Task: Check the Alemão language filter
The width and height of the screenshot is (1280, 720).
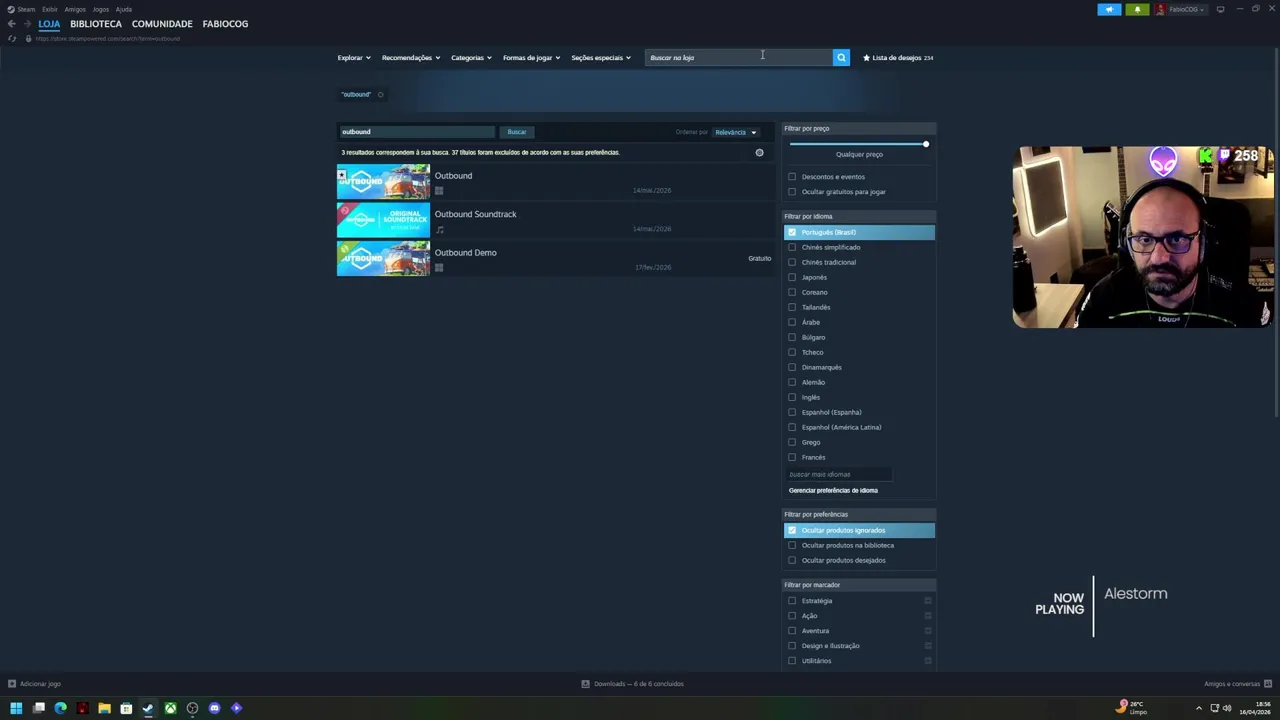Action: pyautogui.click(x=792, y=382)
